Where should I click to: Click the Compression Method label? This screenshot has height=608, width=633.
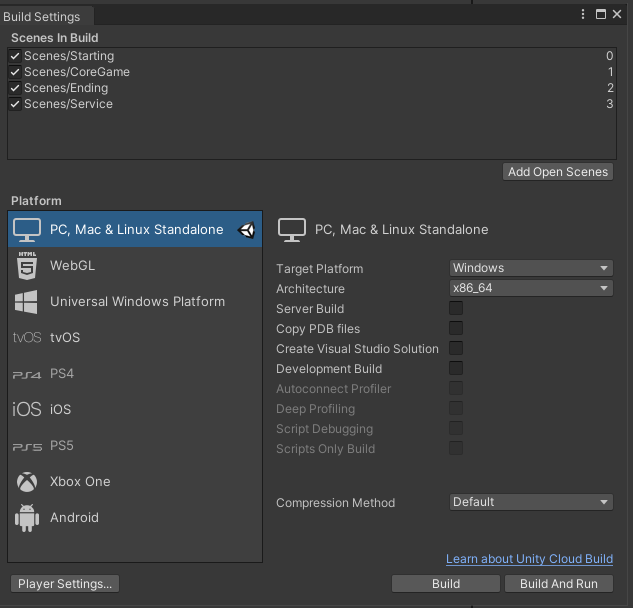[335, 503]
